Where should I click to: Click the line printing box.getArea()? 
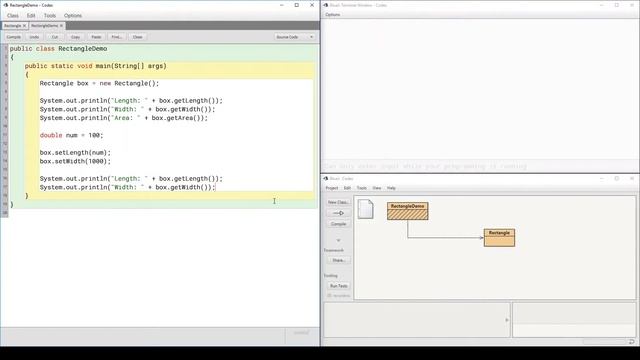[124, 118]
